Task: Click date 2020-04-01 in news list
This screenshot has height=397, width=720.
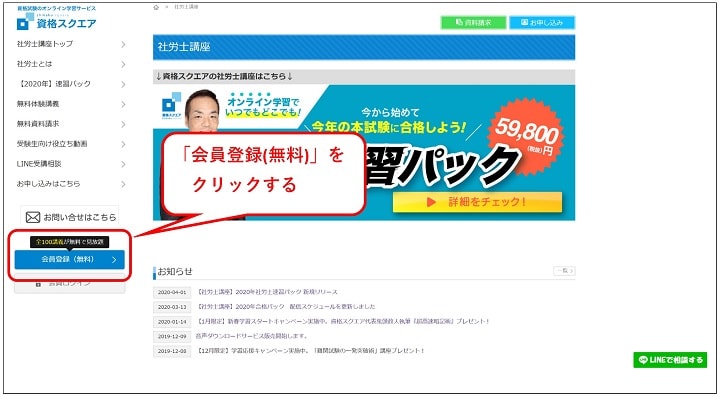Action: tap(172, 292)
